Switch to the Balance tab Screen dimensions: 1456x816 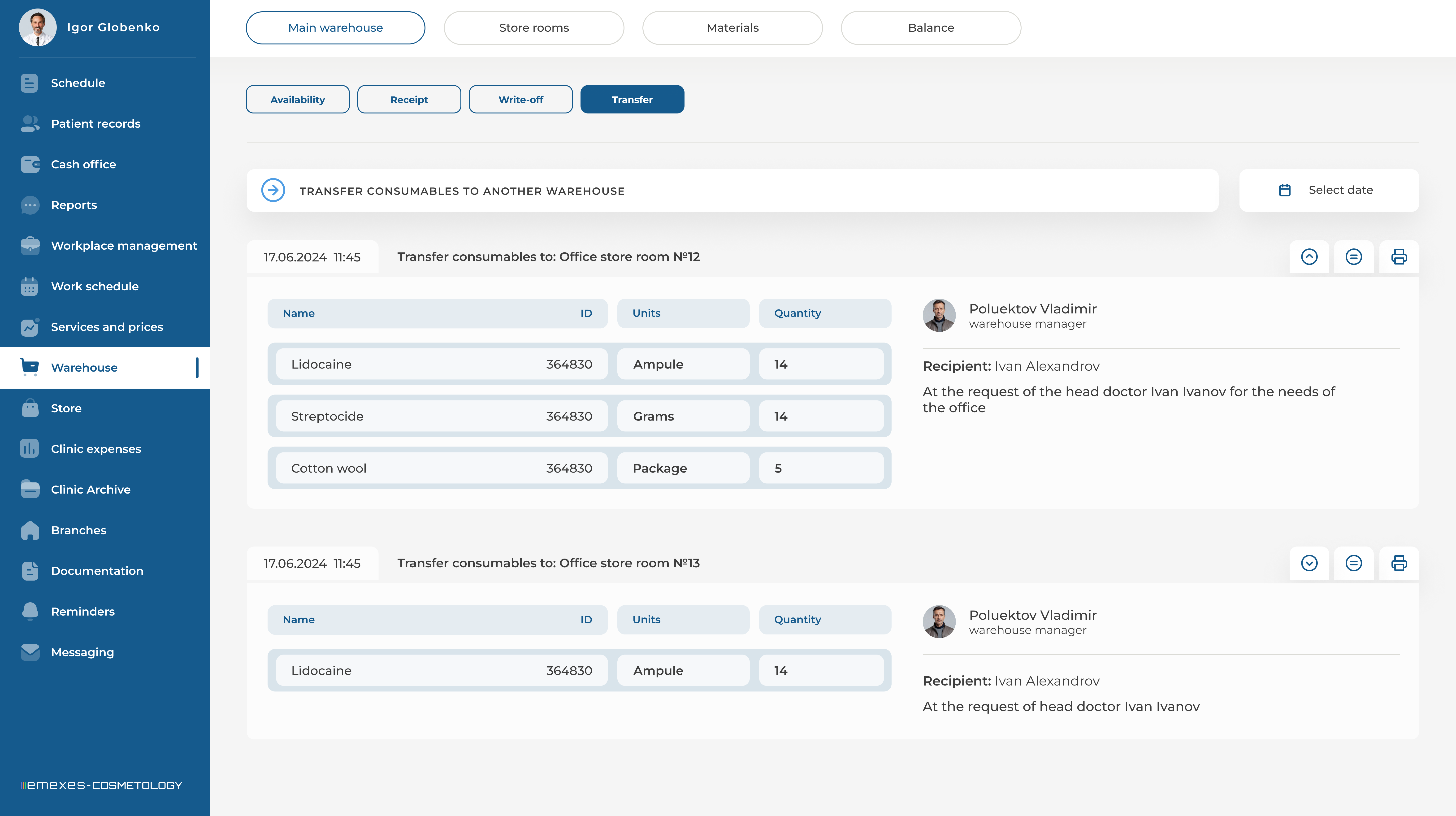tap(930, 28)
